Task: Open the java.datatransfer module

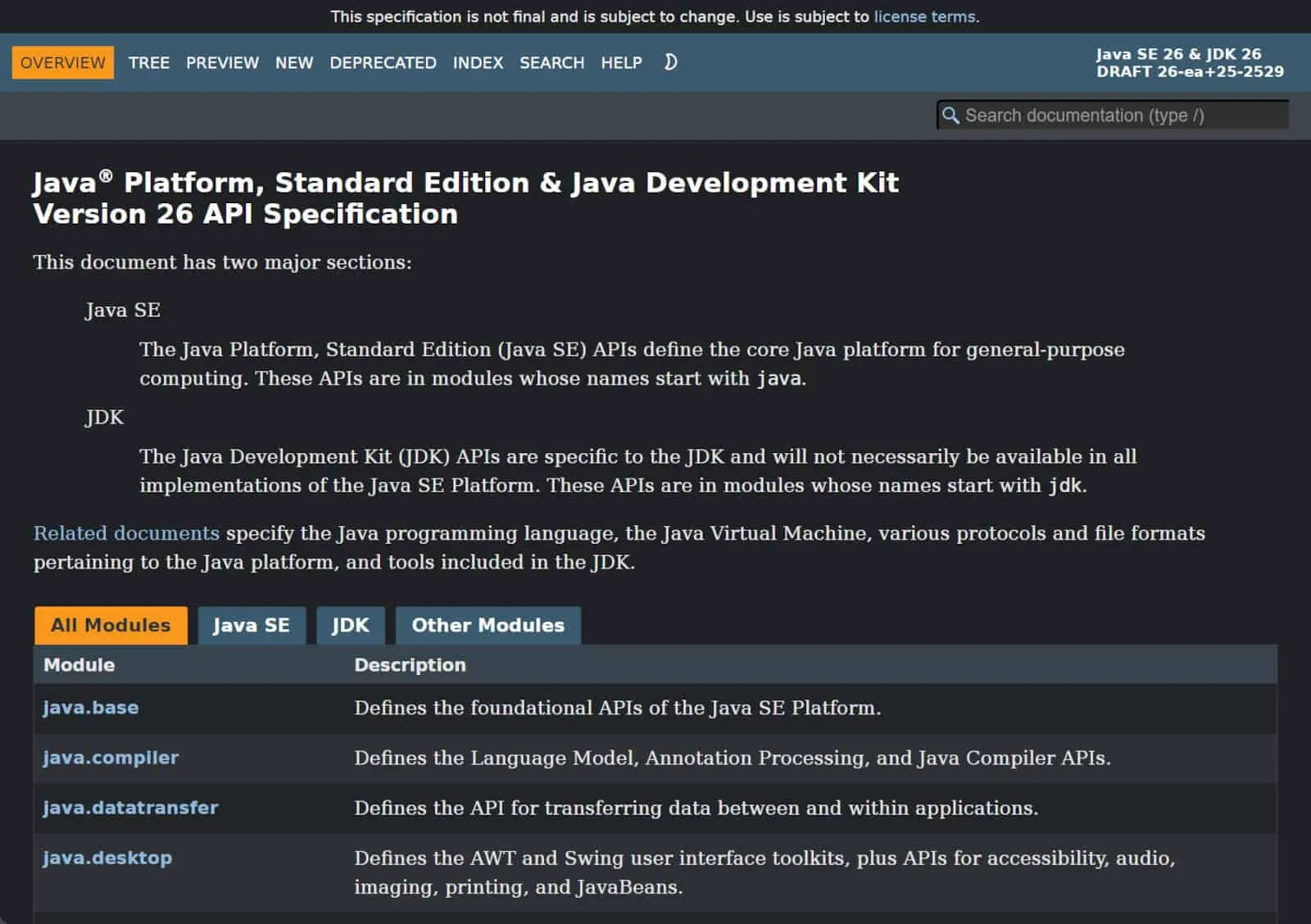Action: point(130,808)
